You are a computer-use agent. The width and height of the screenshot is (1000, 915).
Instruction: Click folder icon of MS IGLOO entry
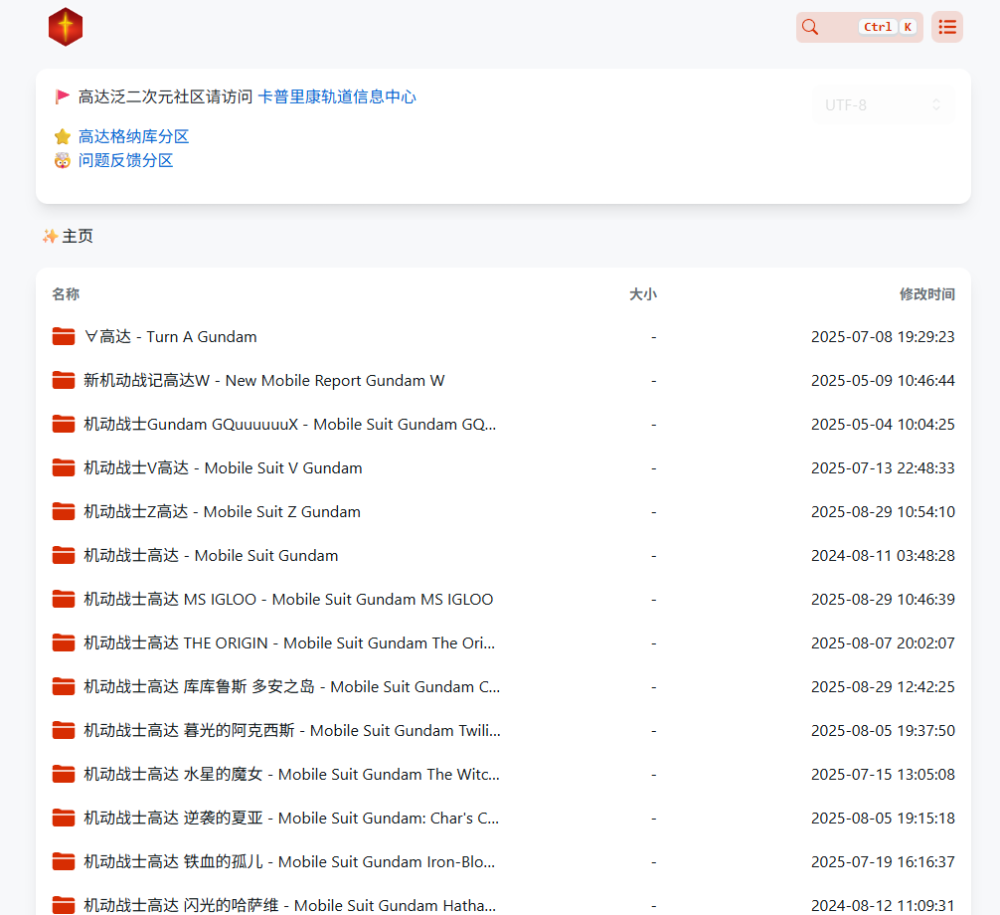[64, 600]
